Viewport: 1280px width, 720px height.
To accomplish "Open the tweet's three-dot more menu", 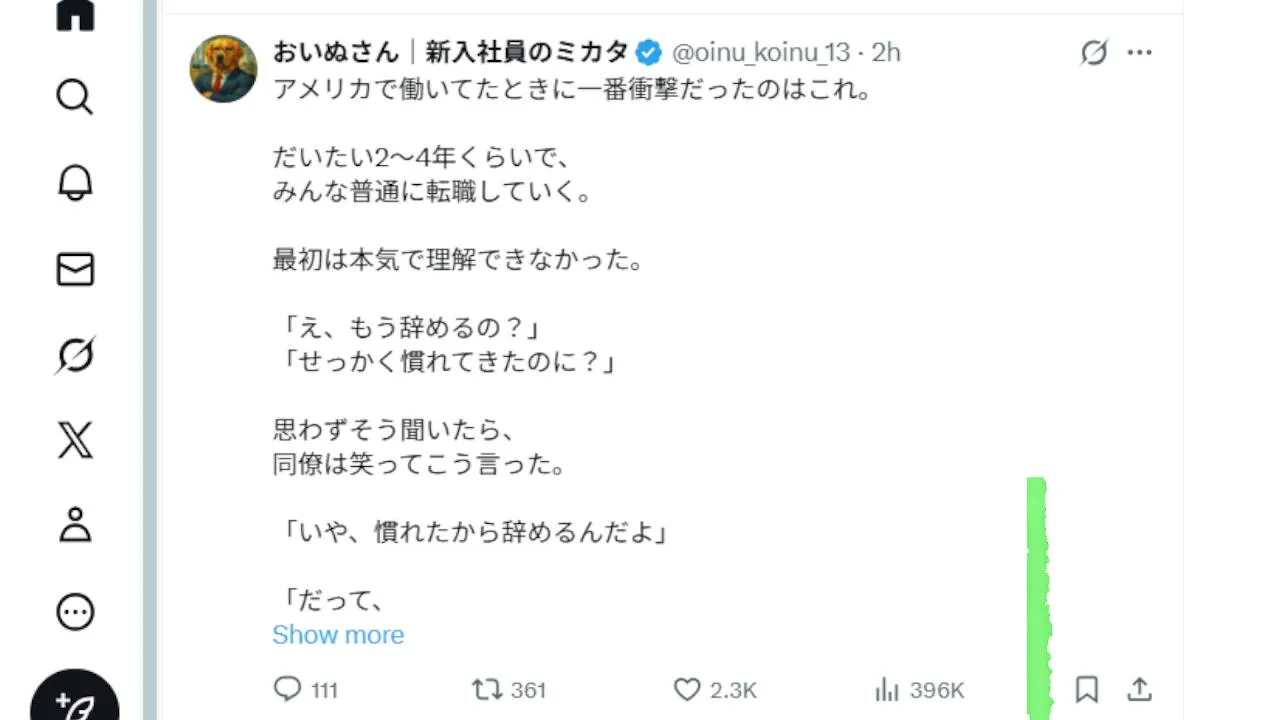I will 1140,52.
